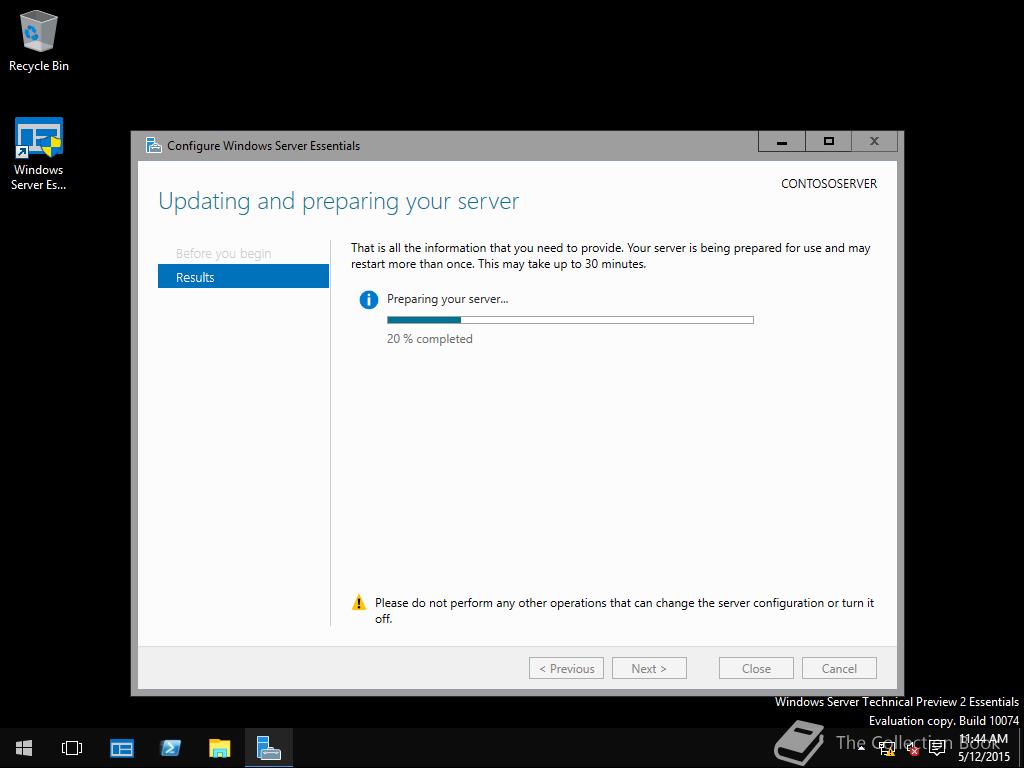Open the Recycle Bin desktop icon

[39, 40]
